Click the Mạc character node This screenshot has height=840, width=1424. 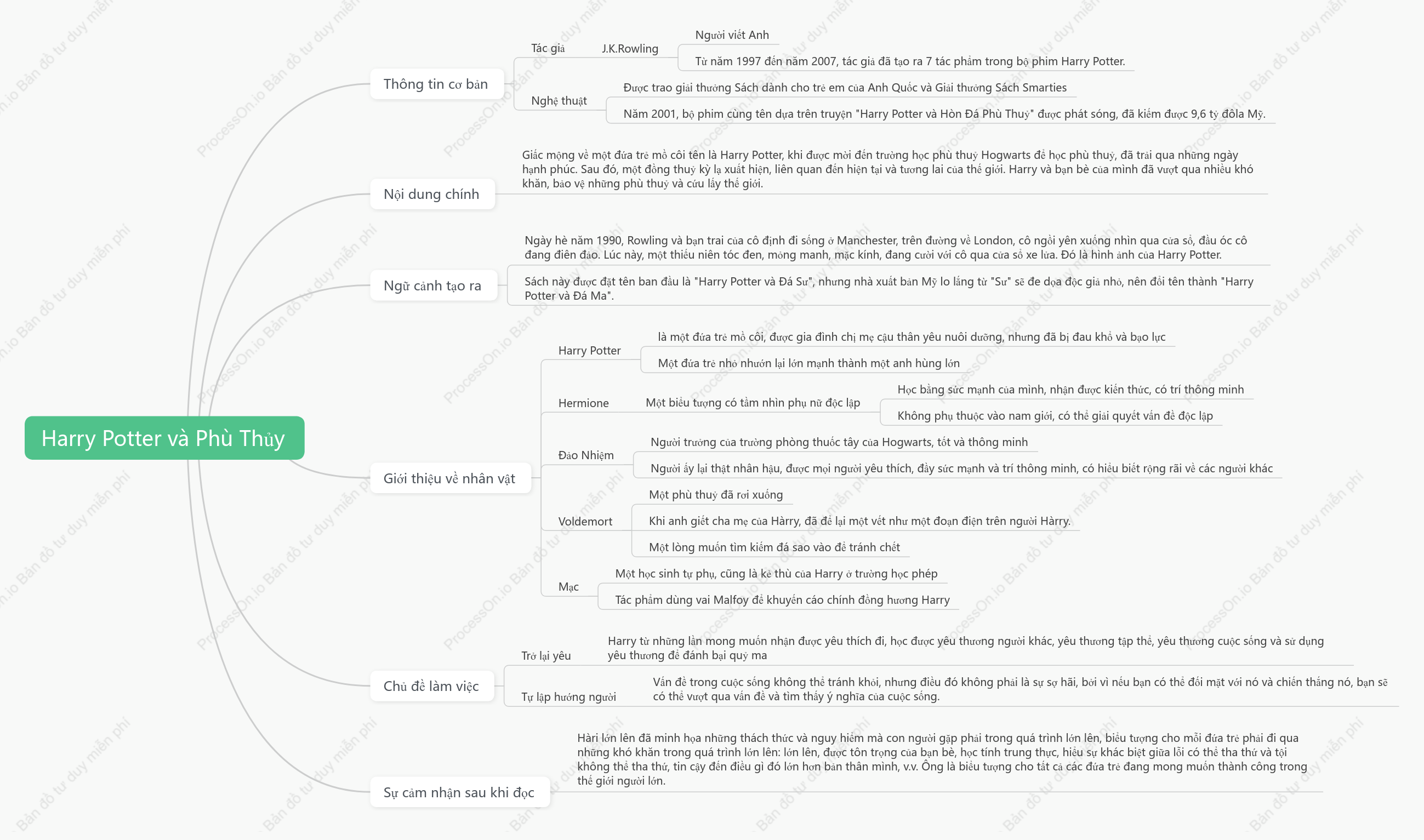(568, 587)
